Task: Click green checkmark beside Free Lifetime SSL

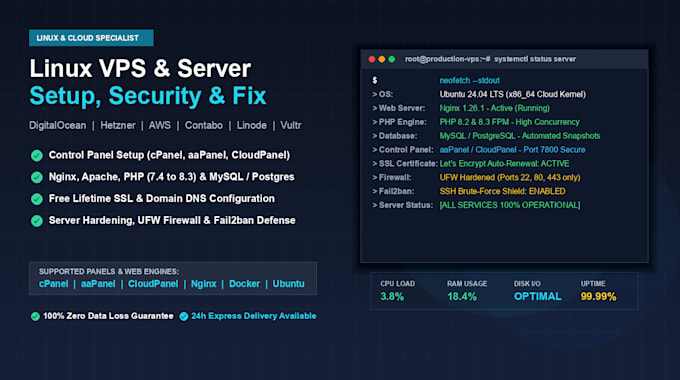Action: (37, 199)
